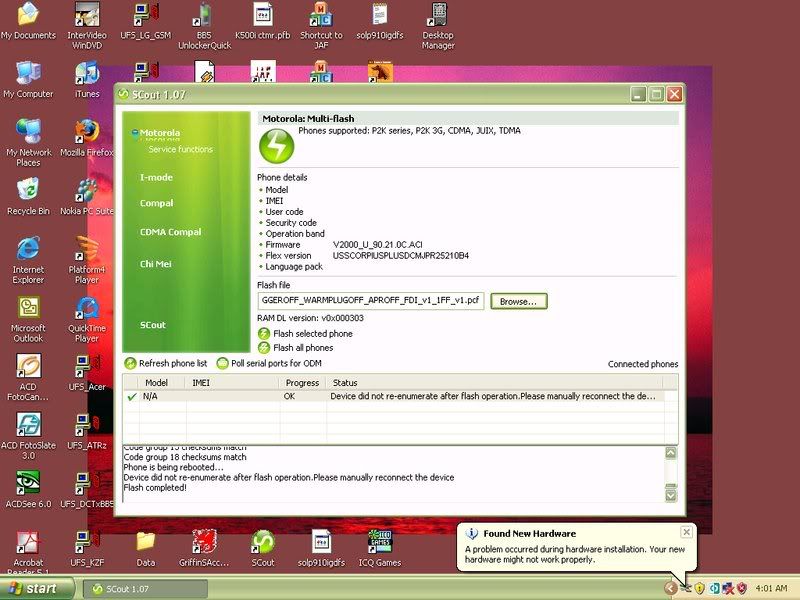800x600 pixels.
Task: Switch to the I-mode section
Action: 156,178
